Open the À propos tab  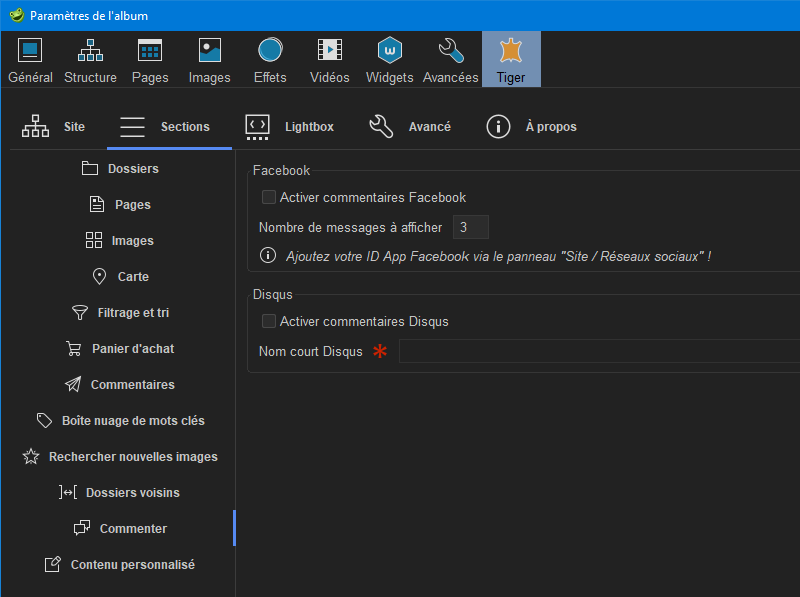tap(532, 127)
